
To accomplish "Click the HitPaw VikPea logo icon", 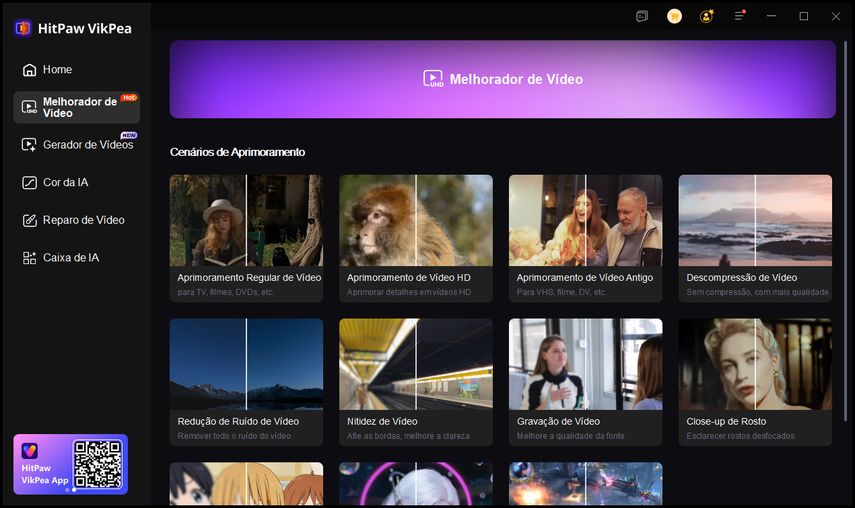I will click(x=22, y=28).
